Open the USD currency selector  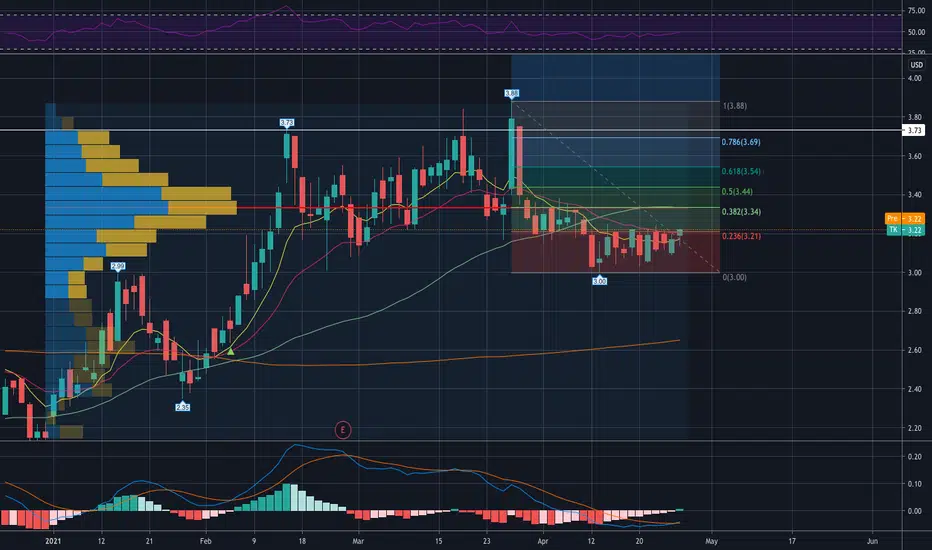(917, 65)
